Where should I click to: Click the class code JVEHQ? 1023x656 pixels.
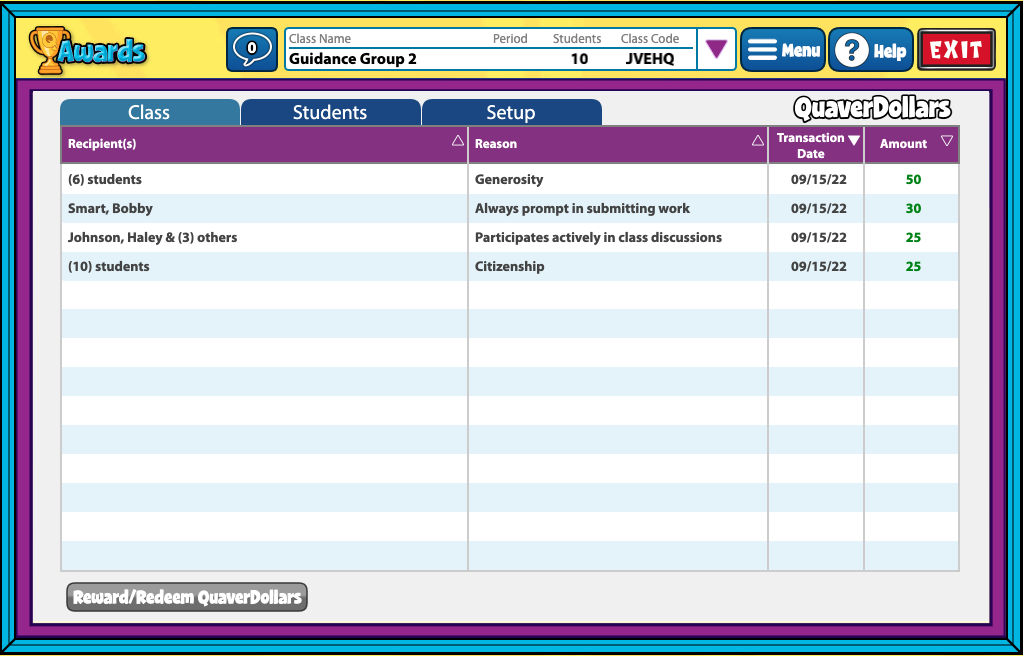(650, 59)
